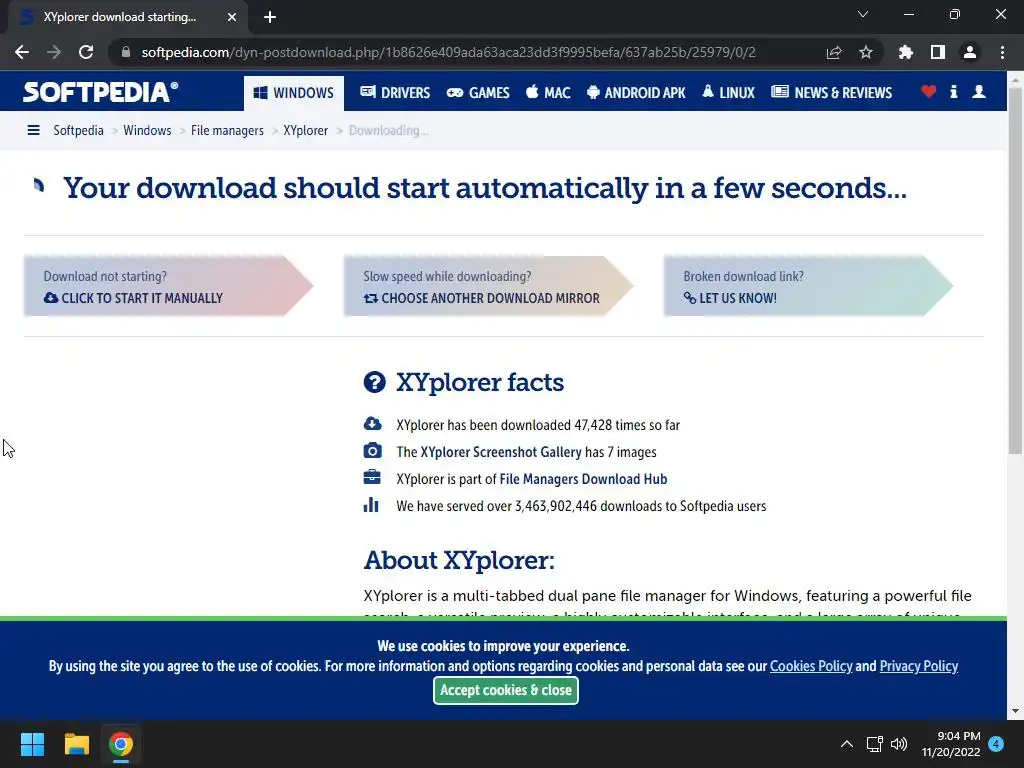
Task: Open the hamburger menu beside breadcrumbs
Action: tap(33, 131)
